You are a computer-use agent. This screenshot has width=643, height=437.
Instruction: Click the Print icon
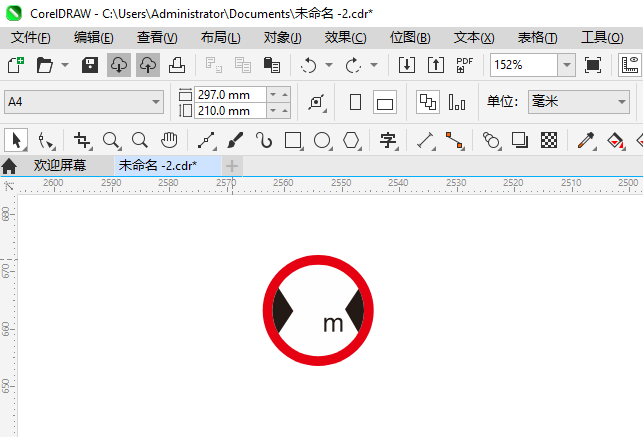[177, 65]
